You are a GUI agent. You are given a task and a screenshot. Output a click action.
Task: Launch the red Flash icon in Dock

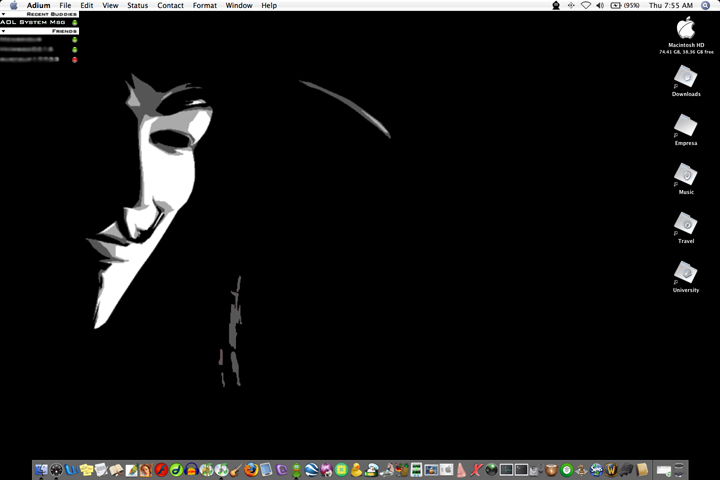point(161,470)
